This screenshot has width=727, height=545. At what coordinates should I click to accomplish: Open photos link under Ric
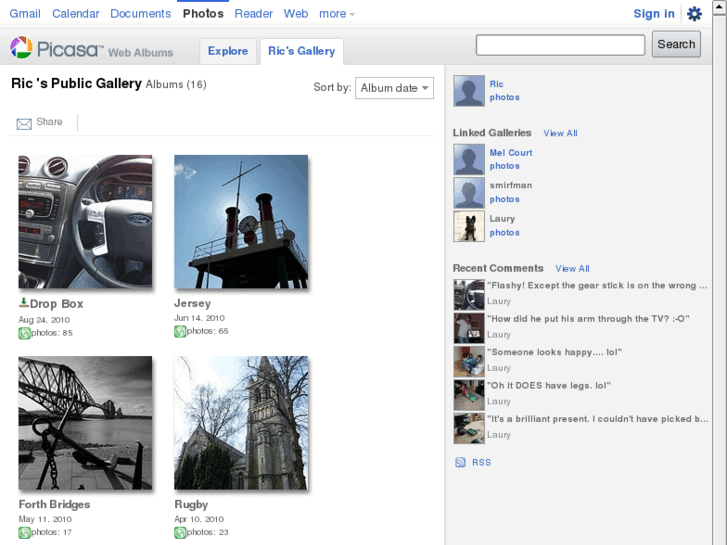(x=504, y=97)
